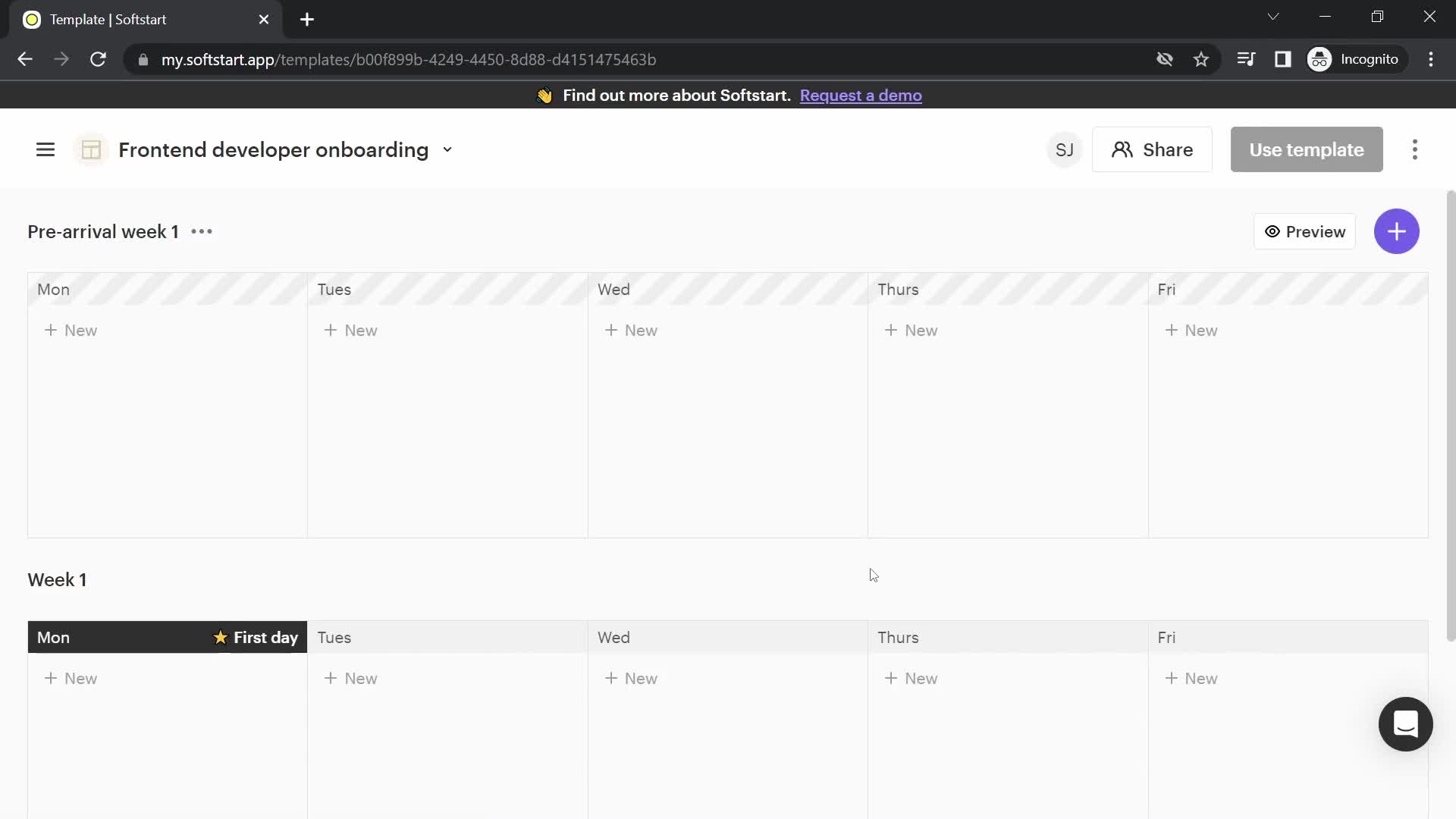The height and width of the screenshot is (819, 1456).
Task: Add new item to Week 1 Friday
Action: (1191, 678)
